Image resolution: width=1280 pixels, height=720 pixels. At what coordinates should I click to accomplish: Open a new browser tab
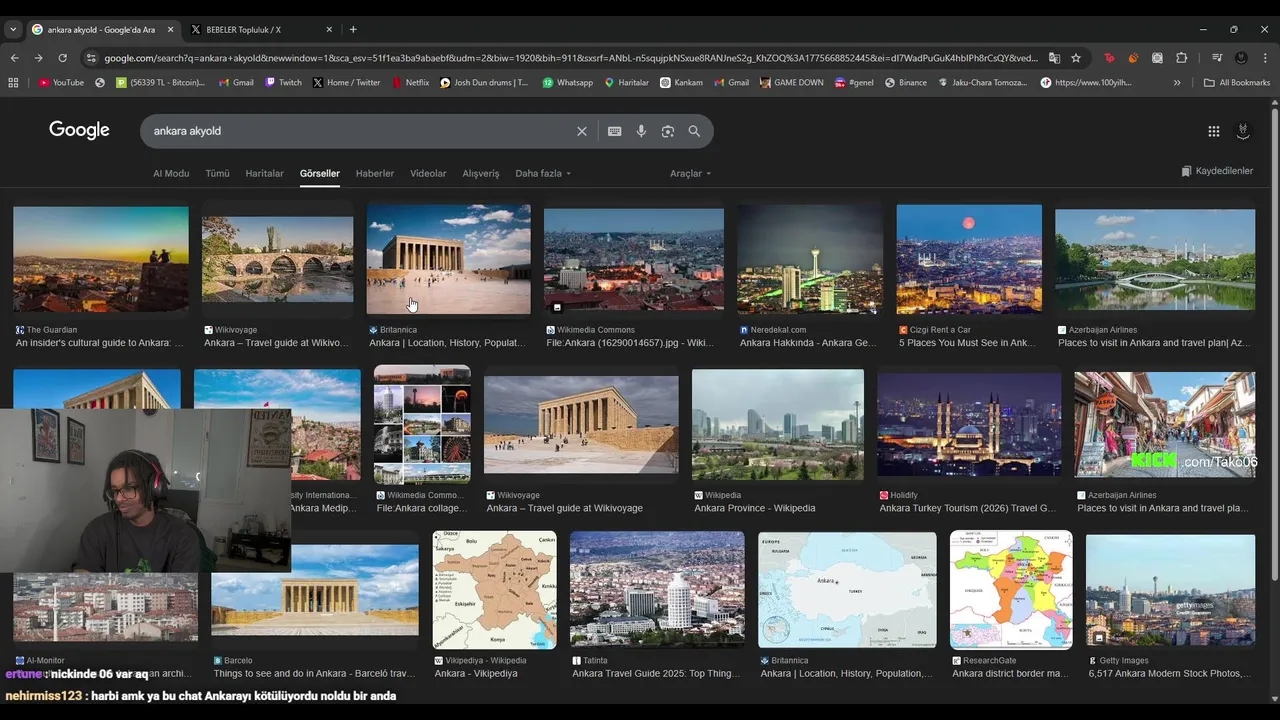click(x=353, y=30)
